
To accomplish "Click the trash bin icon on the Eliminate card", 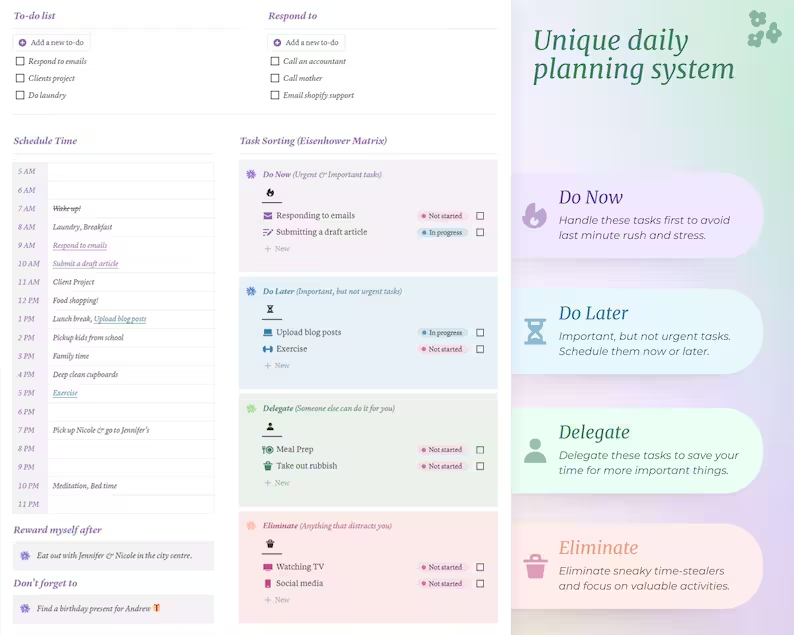I will click(535, 567).
